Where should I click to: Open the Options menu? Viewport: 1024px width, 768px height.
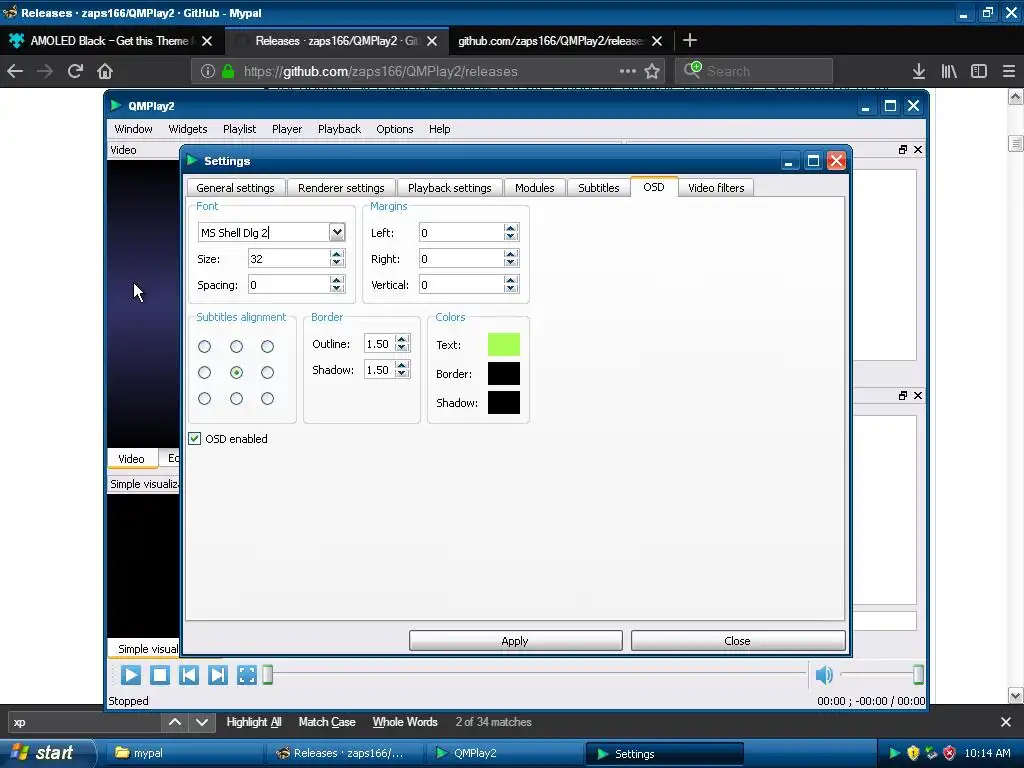394,129
